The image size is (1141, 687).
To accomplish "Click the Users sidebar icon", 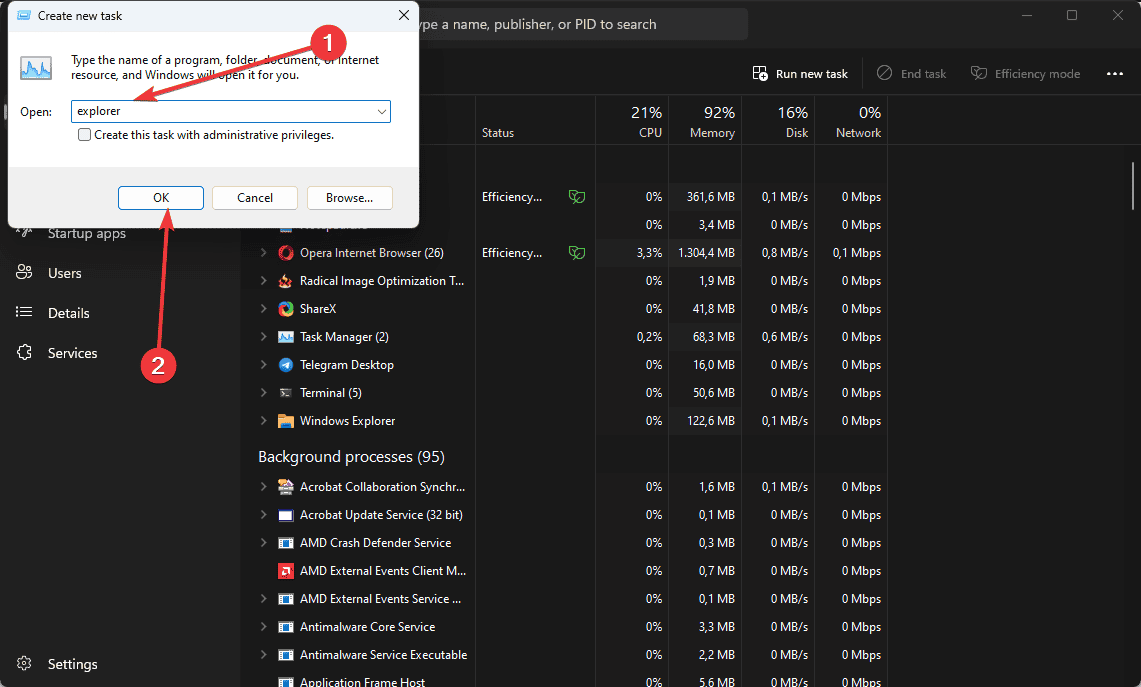I will coord(24,272).
